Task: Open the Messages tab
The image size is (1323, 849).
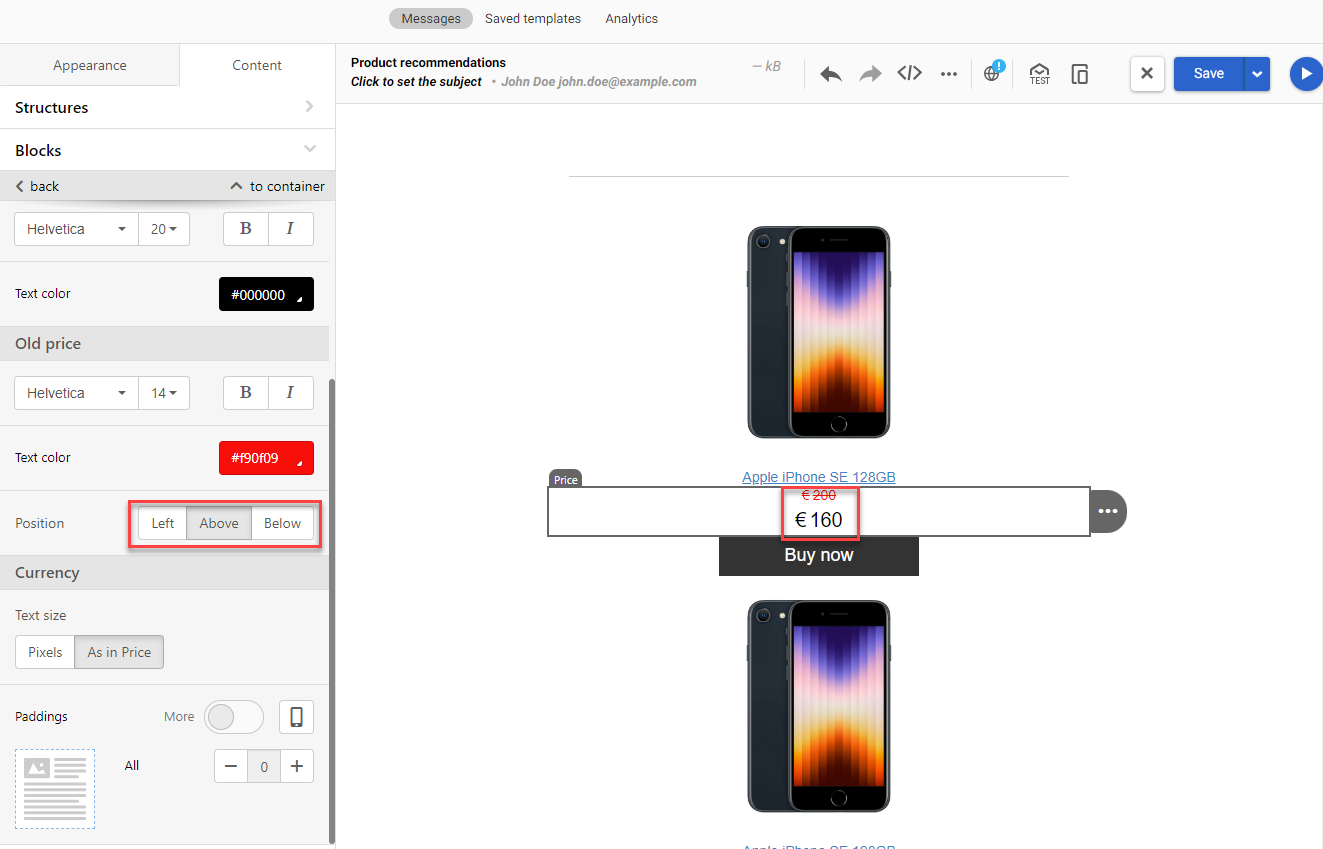Action: click(431, 18)
